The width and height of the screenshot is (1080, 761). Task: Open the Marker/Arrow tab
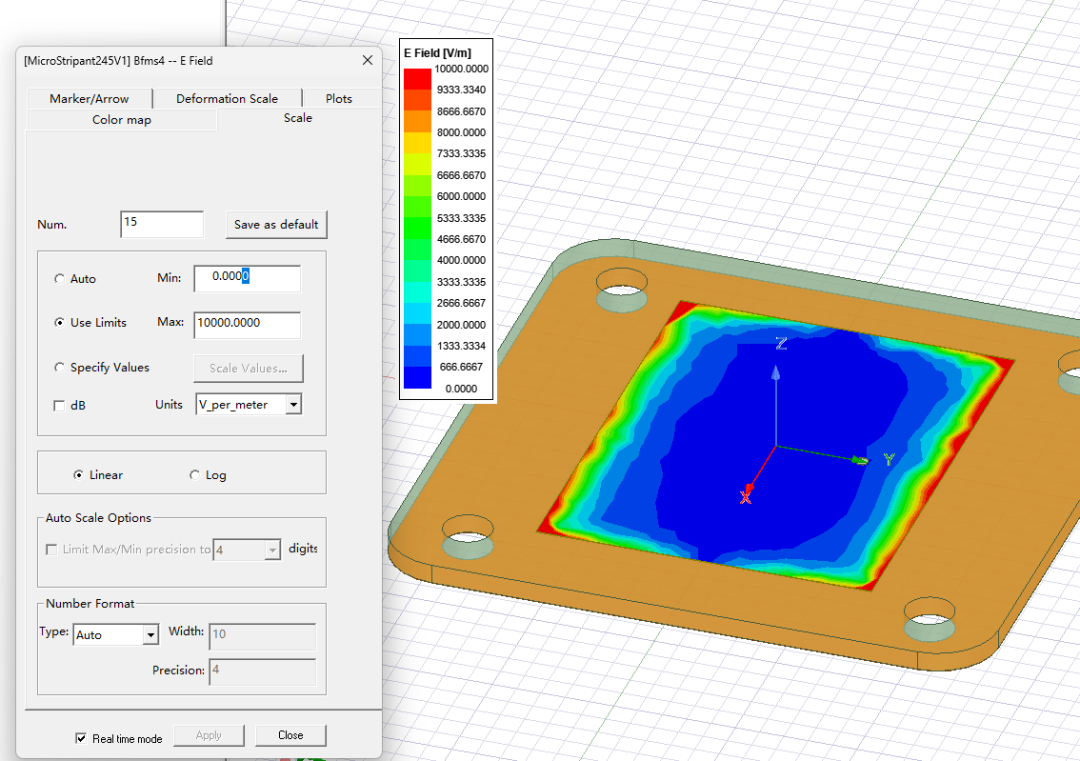[x=89, y=98]
